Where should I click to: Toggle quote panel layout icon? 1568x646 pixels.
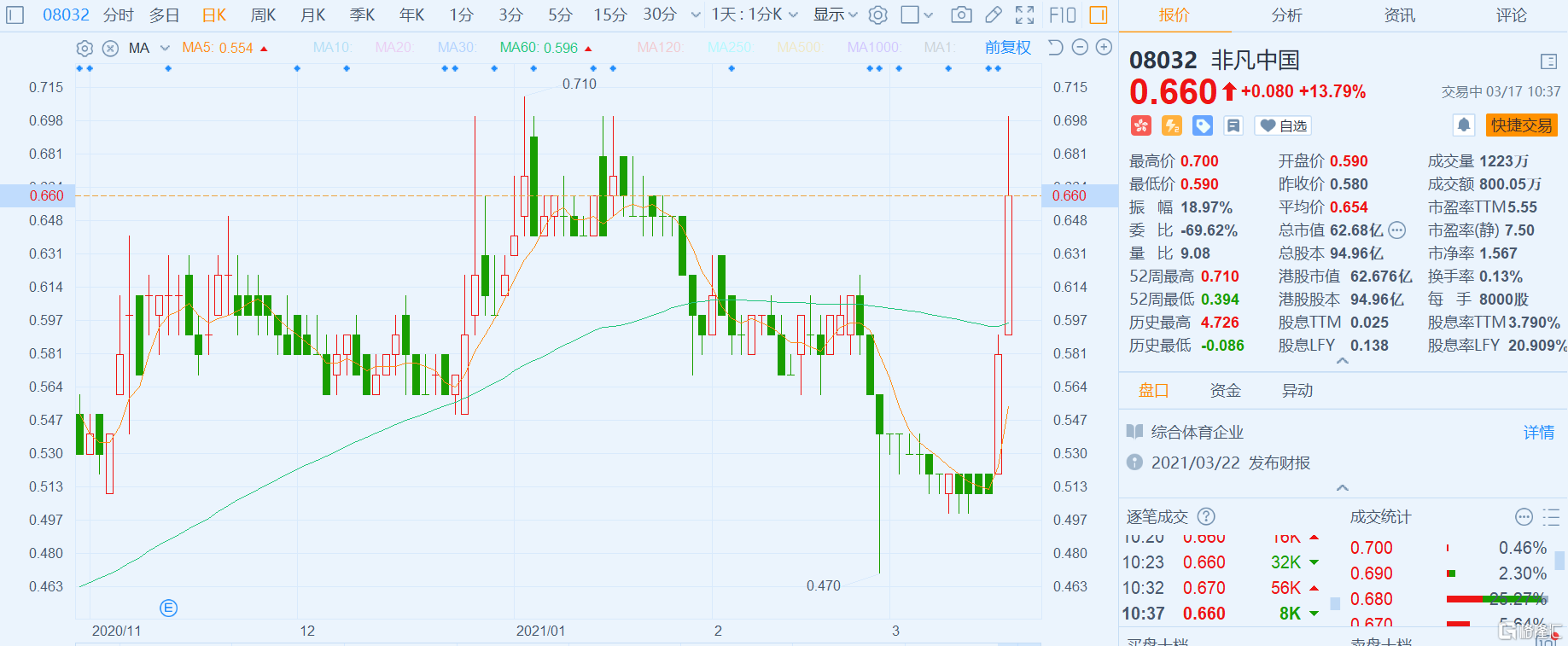[x=1548, y=61]
